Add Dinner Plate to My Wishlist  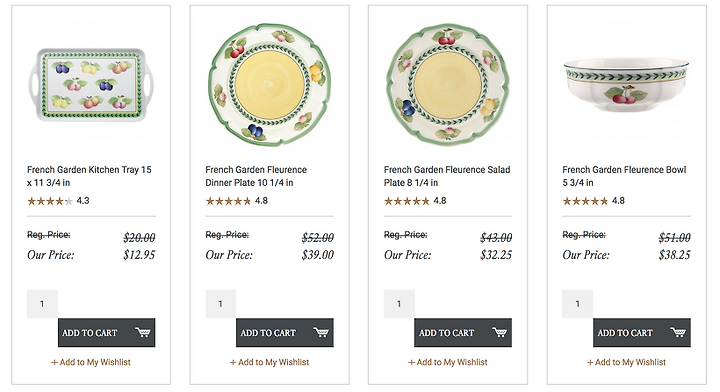[269, 362]
